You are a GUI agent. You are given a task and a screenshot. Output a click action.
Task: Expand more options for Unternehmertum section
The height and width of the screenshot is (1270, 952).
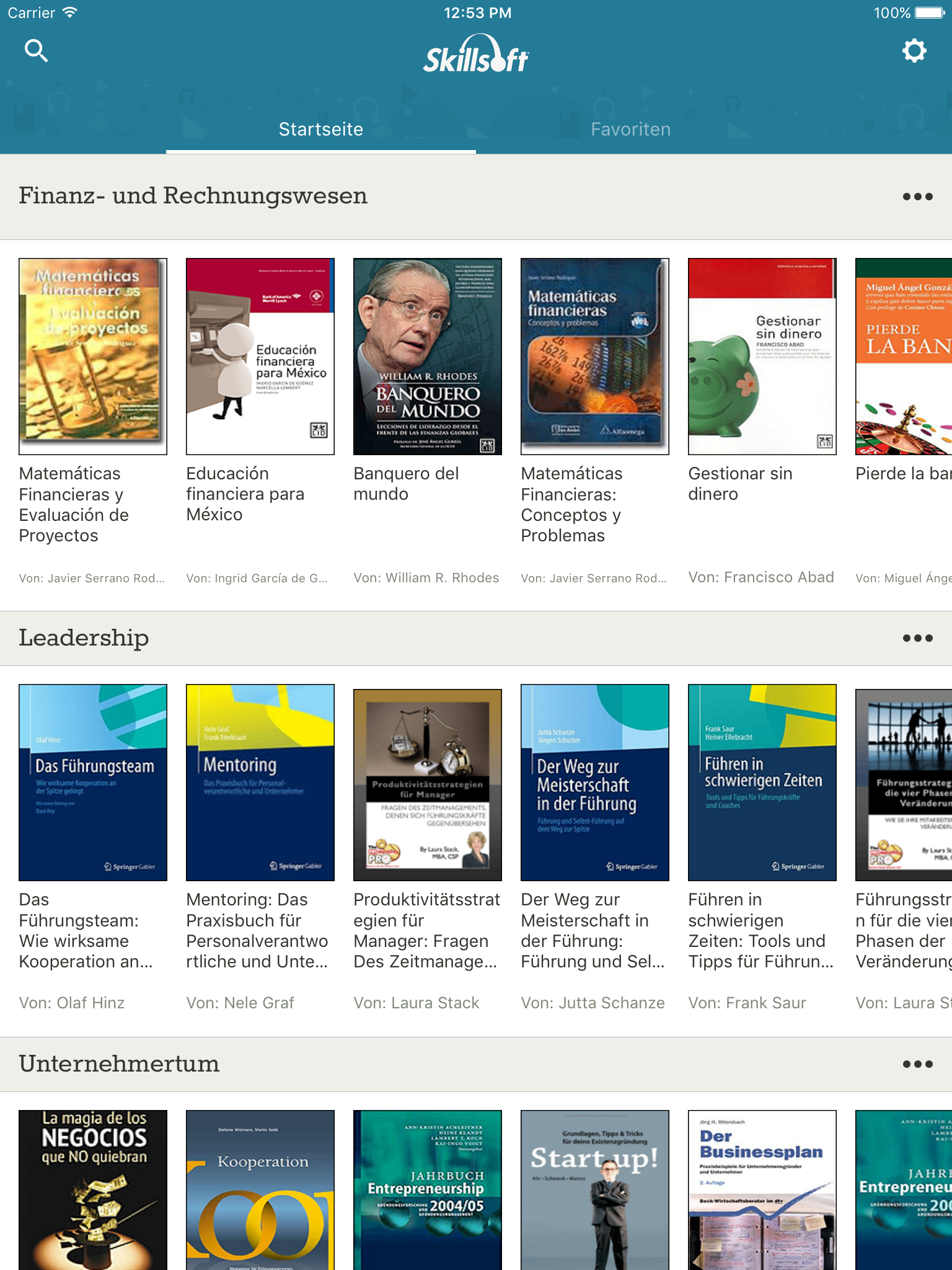pyautogui.click(x=918, y=1064)
